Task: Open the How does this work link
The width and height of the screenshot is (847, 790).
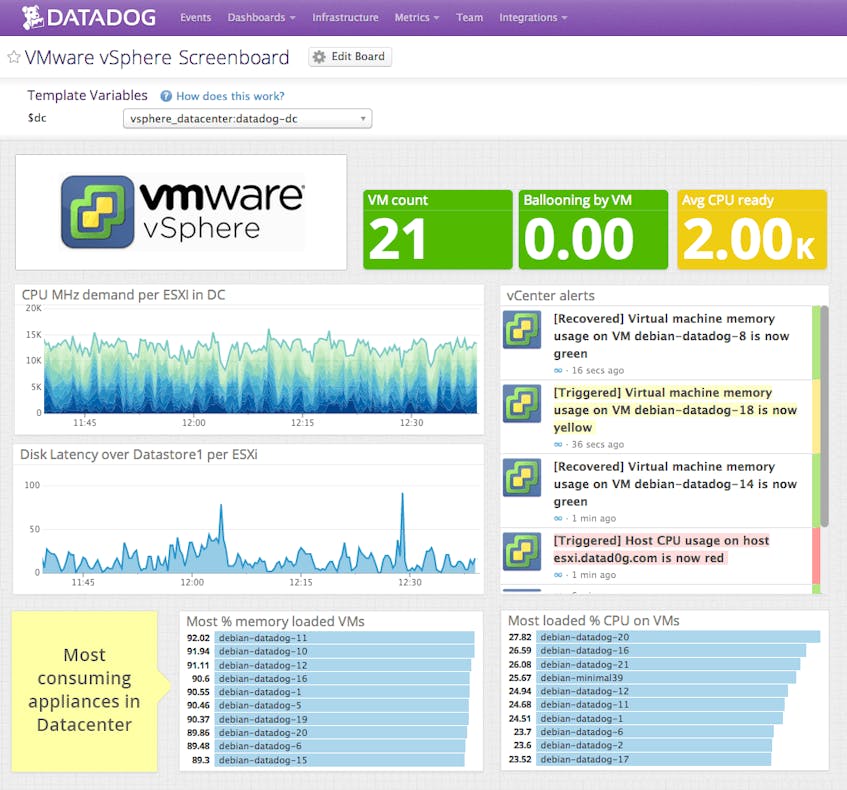Action: (x=230, y=96)
